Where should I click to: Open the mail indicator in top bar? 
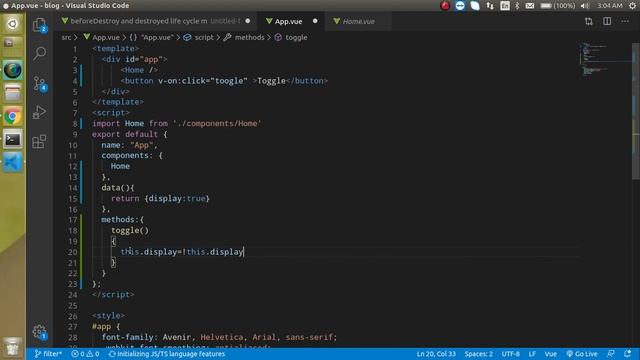pyautogui.click(x=530, y=6)
